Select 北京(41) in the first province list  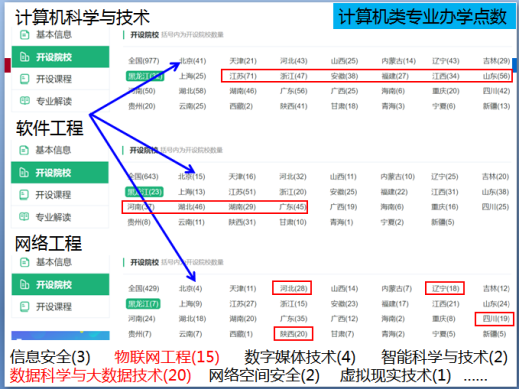pyautogui.click(x=193, y=61)
